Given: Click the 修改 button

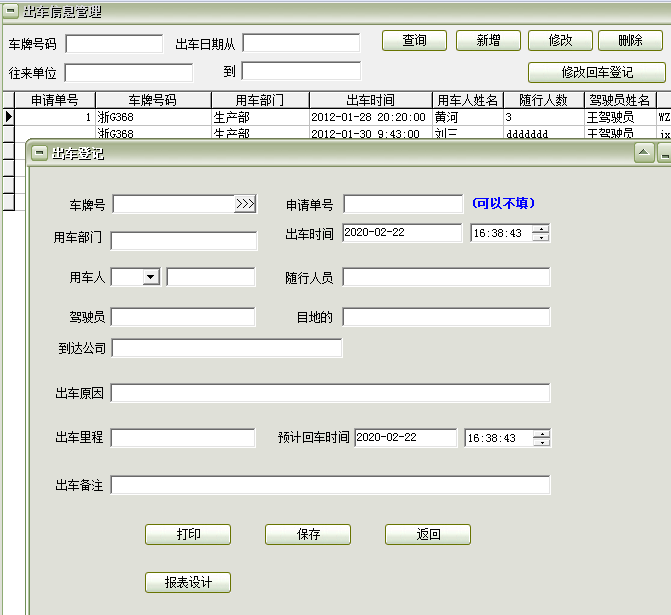Looking at the screenshot, I should [560, 41].
